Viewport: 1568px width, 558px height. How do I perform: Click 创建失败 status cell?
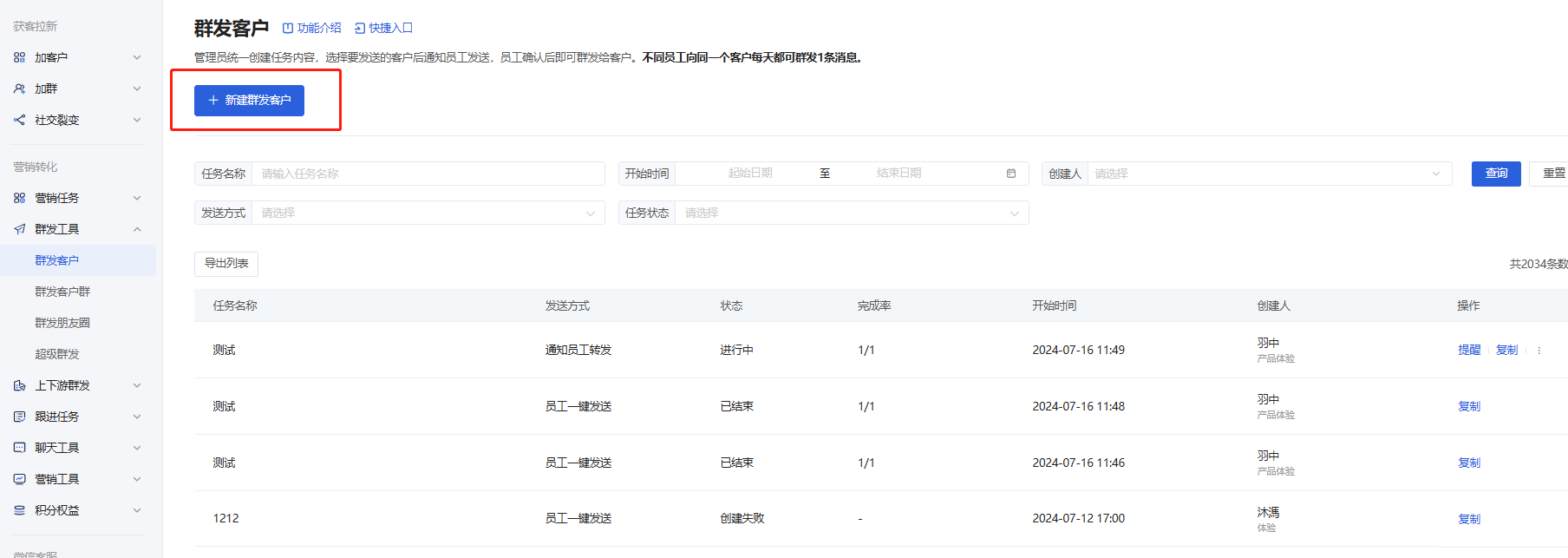pos(742,519)
